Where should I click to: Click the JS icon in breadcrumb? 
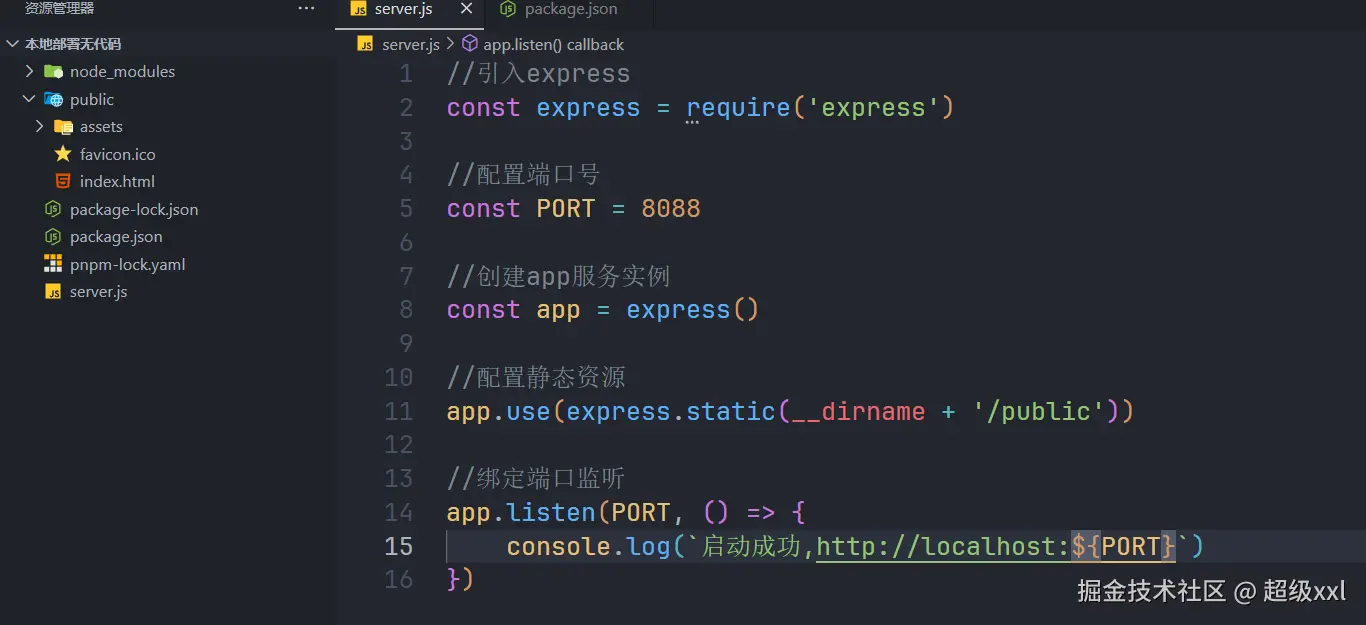[x=365, y=44]
